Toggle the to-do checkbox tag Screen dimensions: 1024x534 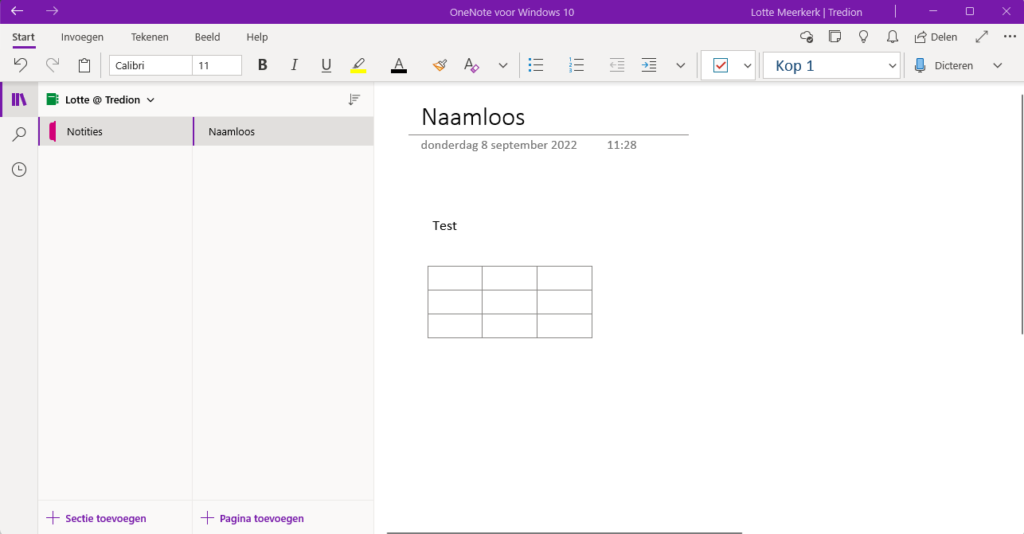[720, 65]
